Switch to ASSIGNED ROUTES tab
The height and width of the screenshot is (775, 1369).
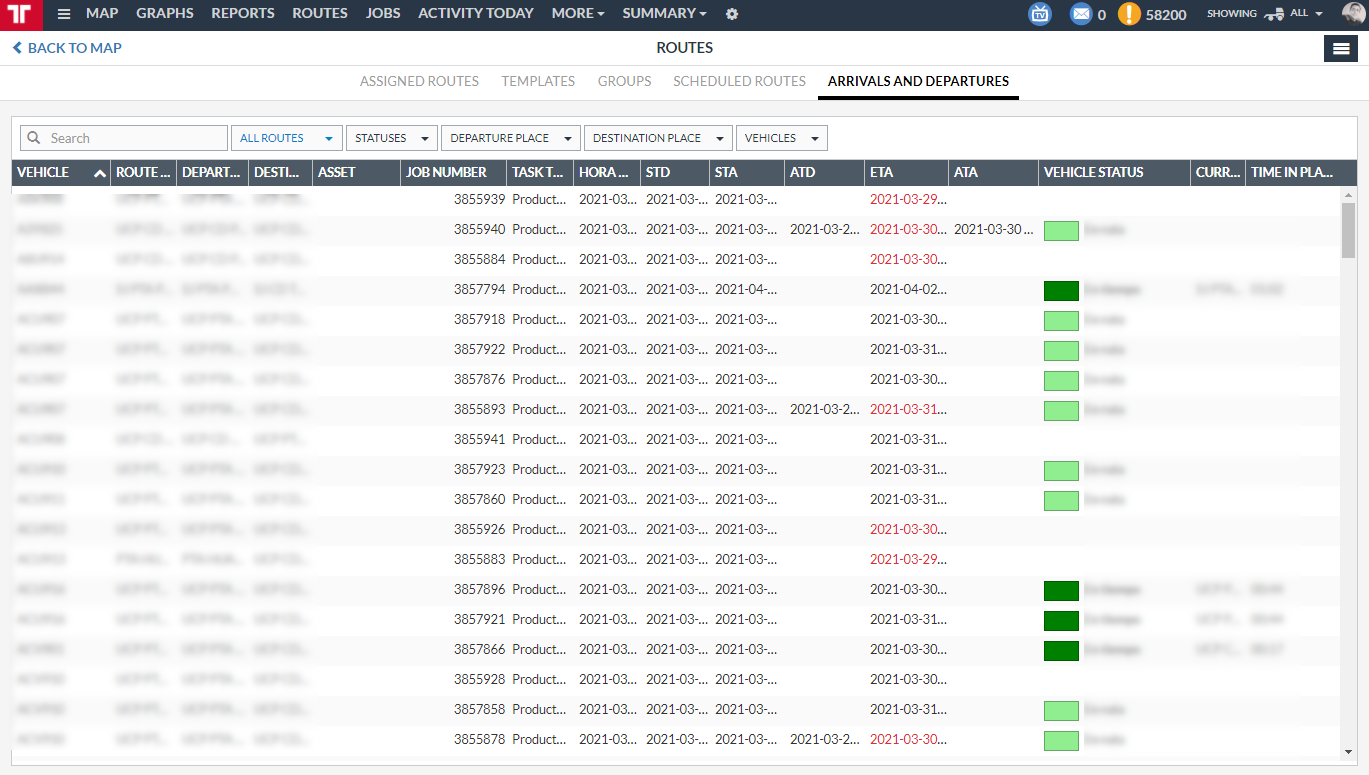point(419,81)
